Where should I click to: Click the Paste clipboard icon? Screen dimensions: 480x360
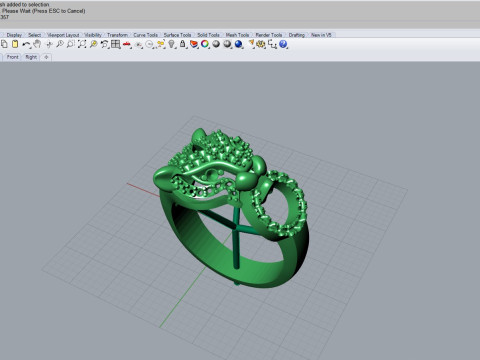click(15, 44)
